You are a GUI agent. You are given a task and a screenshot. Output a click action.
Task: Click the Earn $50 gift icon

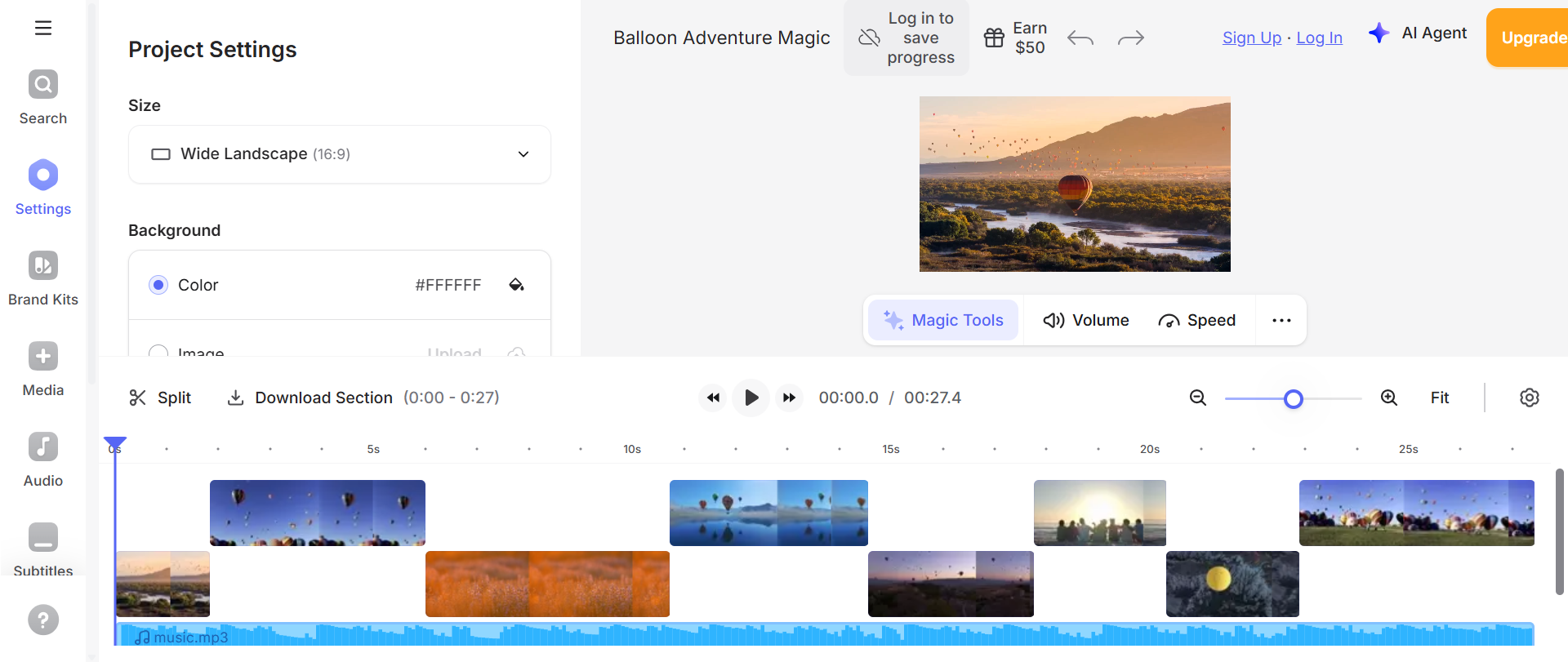coord(994,38)
